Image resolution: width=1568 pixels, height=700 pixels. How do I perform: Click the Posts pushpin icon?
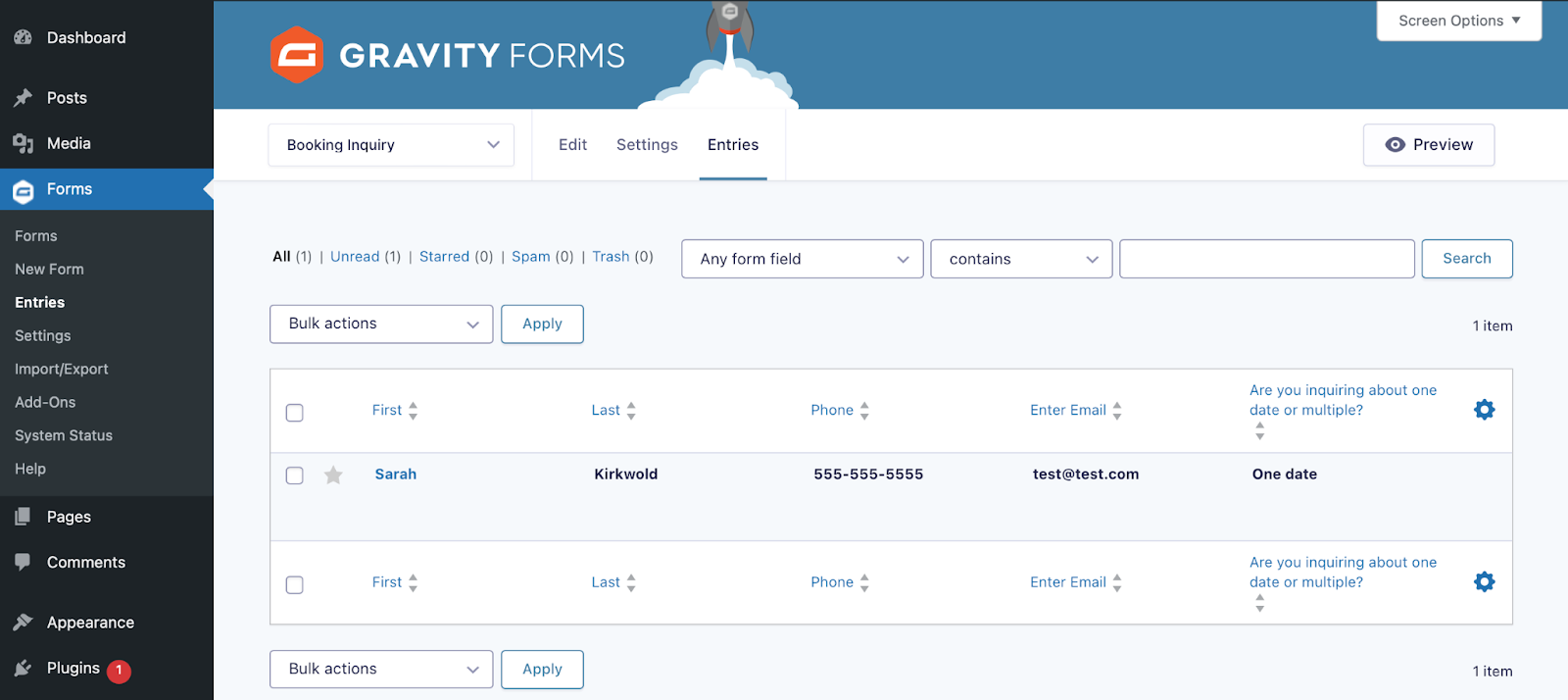(x=24, y=98)
